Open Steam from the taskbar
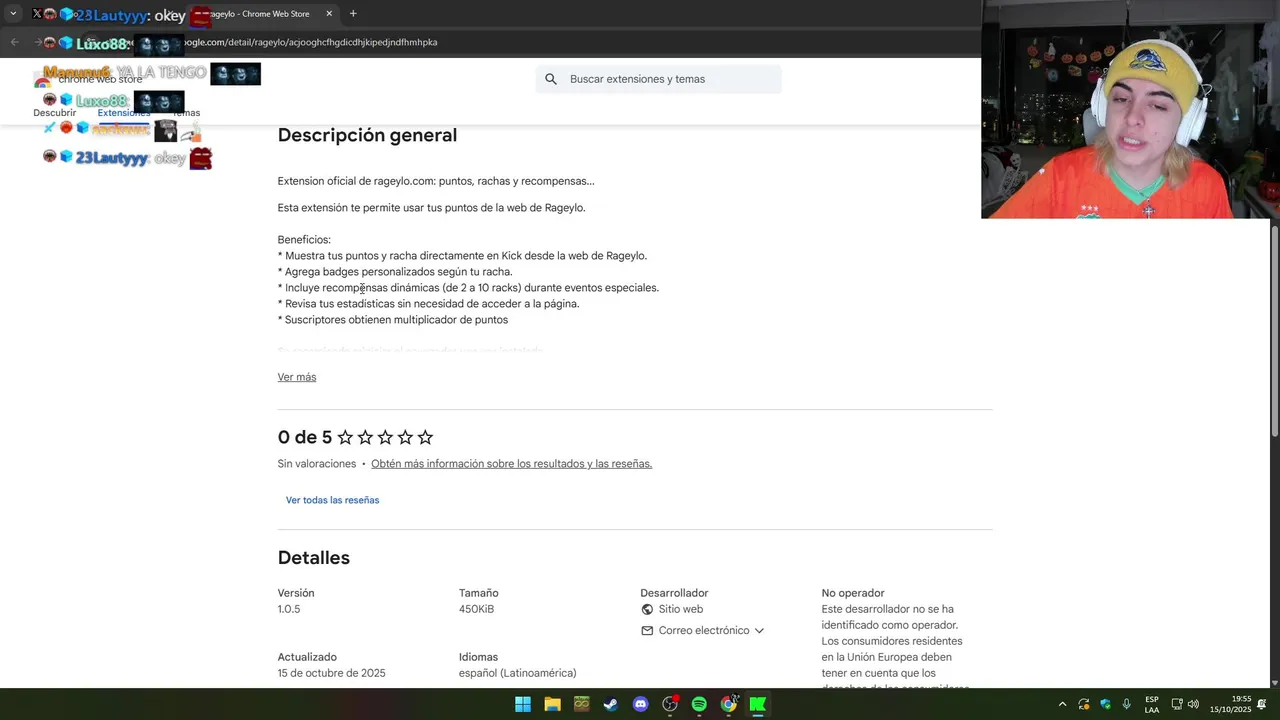 (611, 704)
